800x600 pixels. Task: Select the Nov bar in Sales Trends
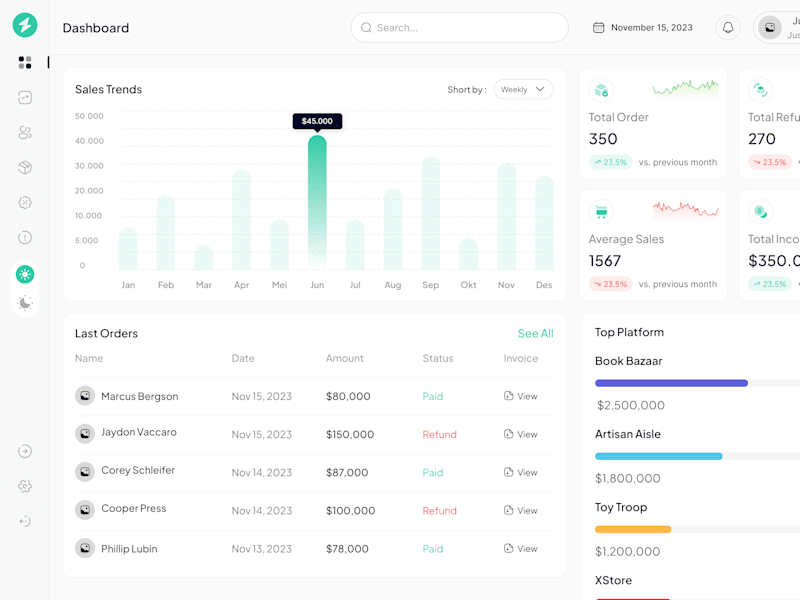[x=506, y=216]
